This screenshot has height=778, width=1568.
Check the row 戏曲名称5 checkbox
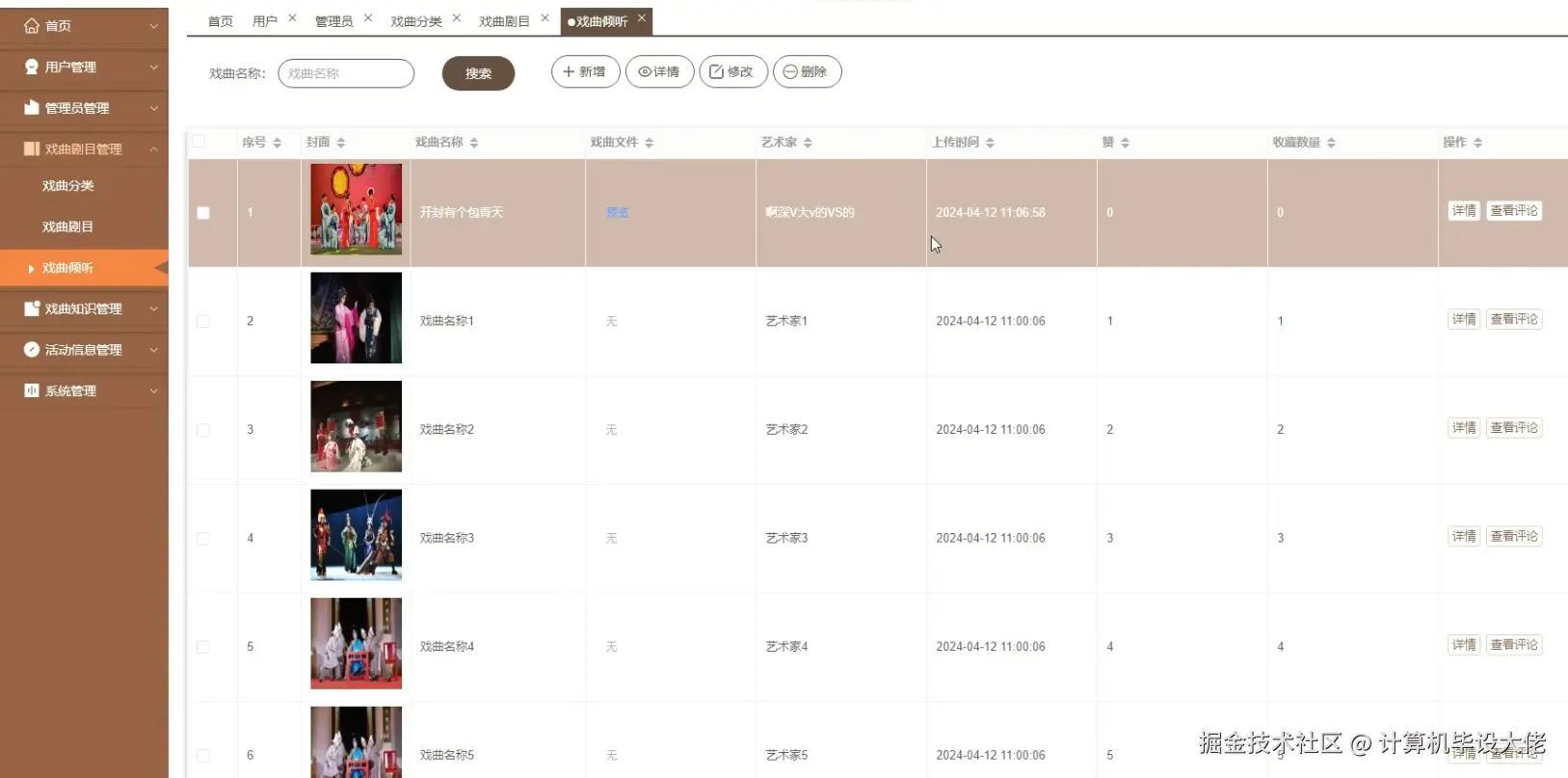[x=203, y=755]
